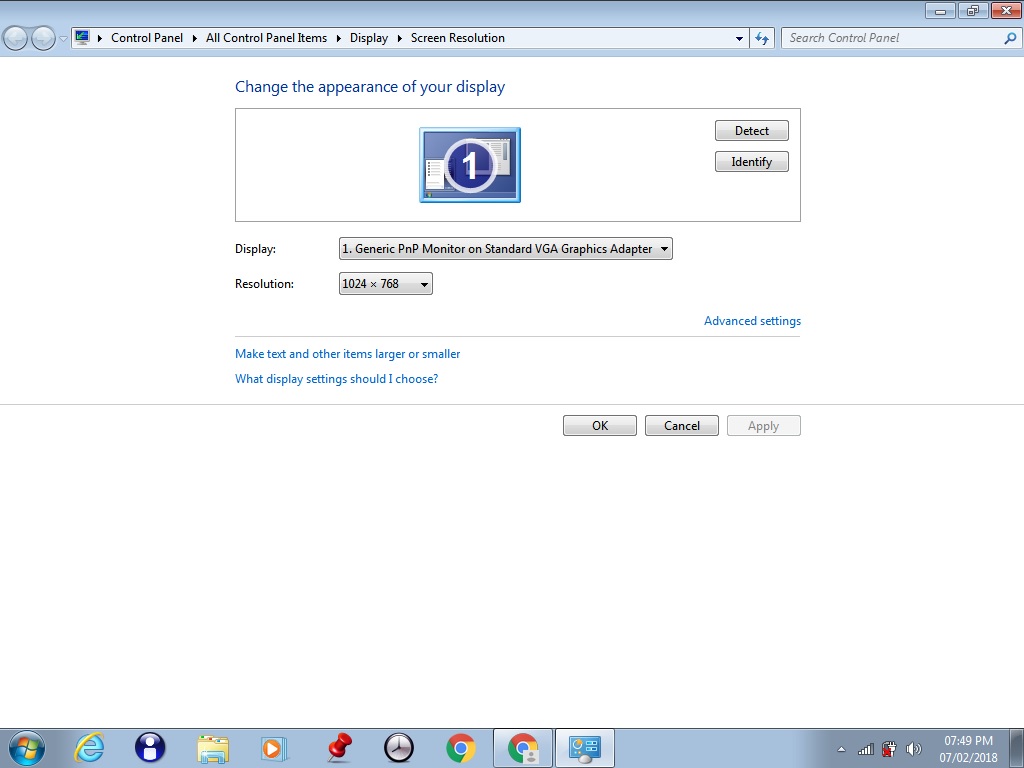1024x768 pixels.
Task: Expand arrow after Control Panel breadcrumb
Action: point(195,38)
